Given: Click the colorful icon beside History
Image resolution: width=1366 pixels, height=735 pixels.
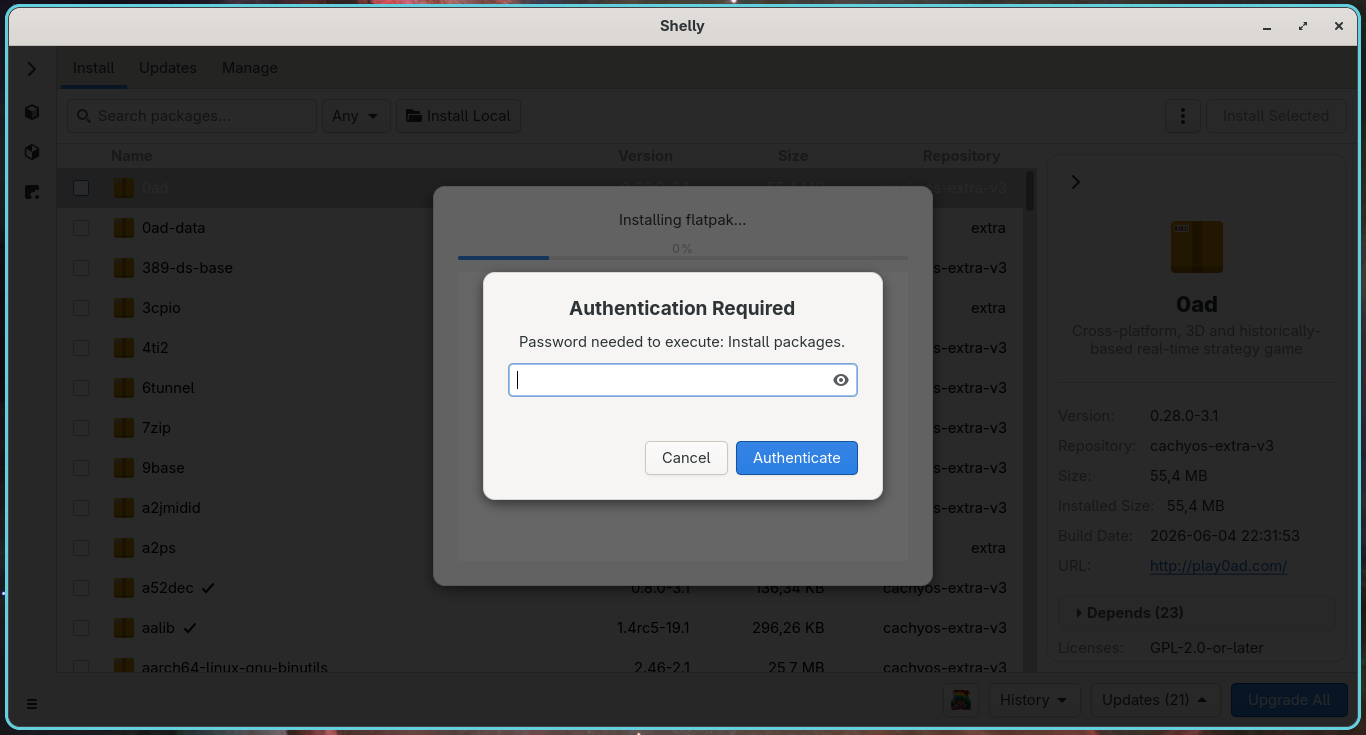Looking at the screenshot, I should (x=961, y=700).
